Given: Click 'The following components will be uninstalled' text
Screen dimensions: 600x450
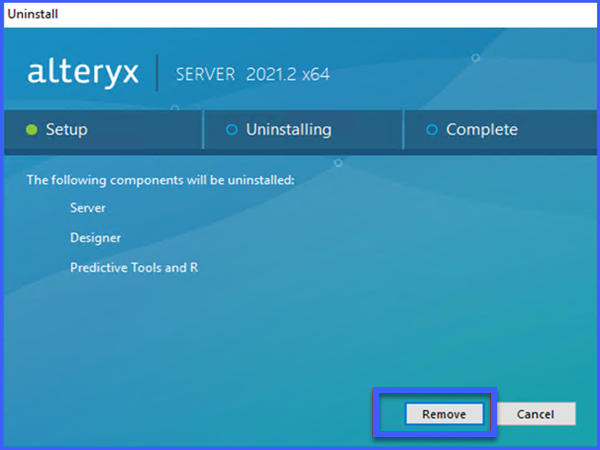Looking at the screenshot, I should [x=160, y=180].
